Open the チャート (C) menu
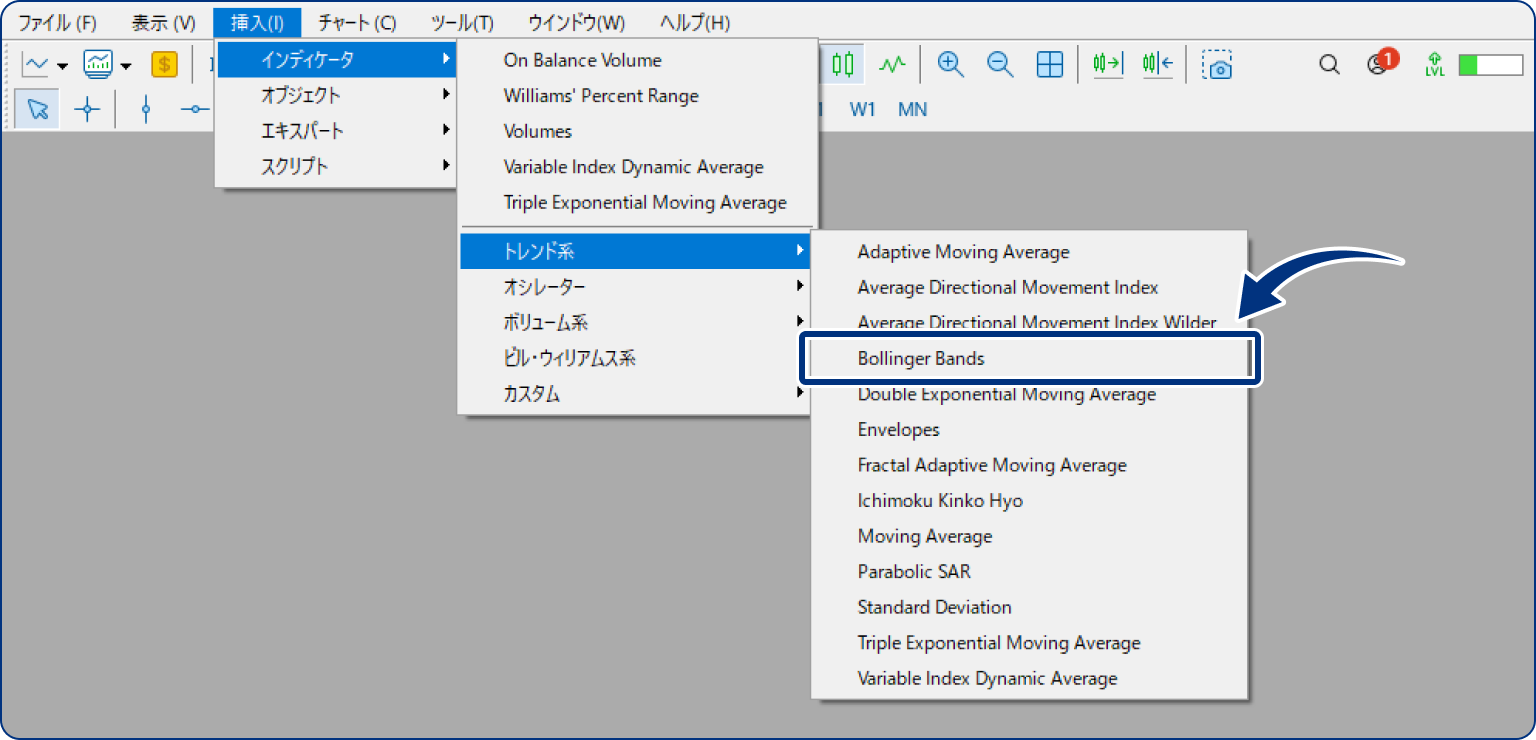The width and height of the screenshot is (1536, 740). point(357,22)
